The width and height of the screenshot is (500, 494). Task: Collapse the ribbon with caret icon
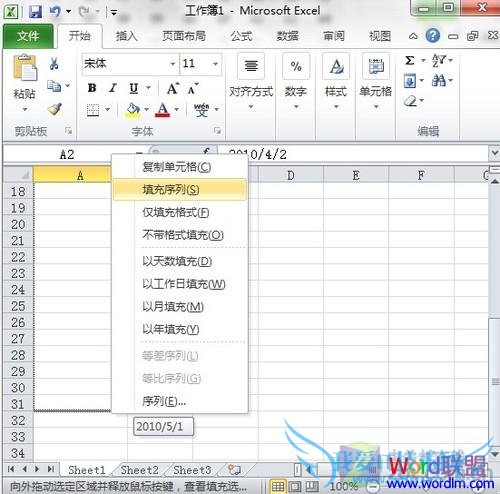click(413, 36)
